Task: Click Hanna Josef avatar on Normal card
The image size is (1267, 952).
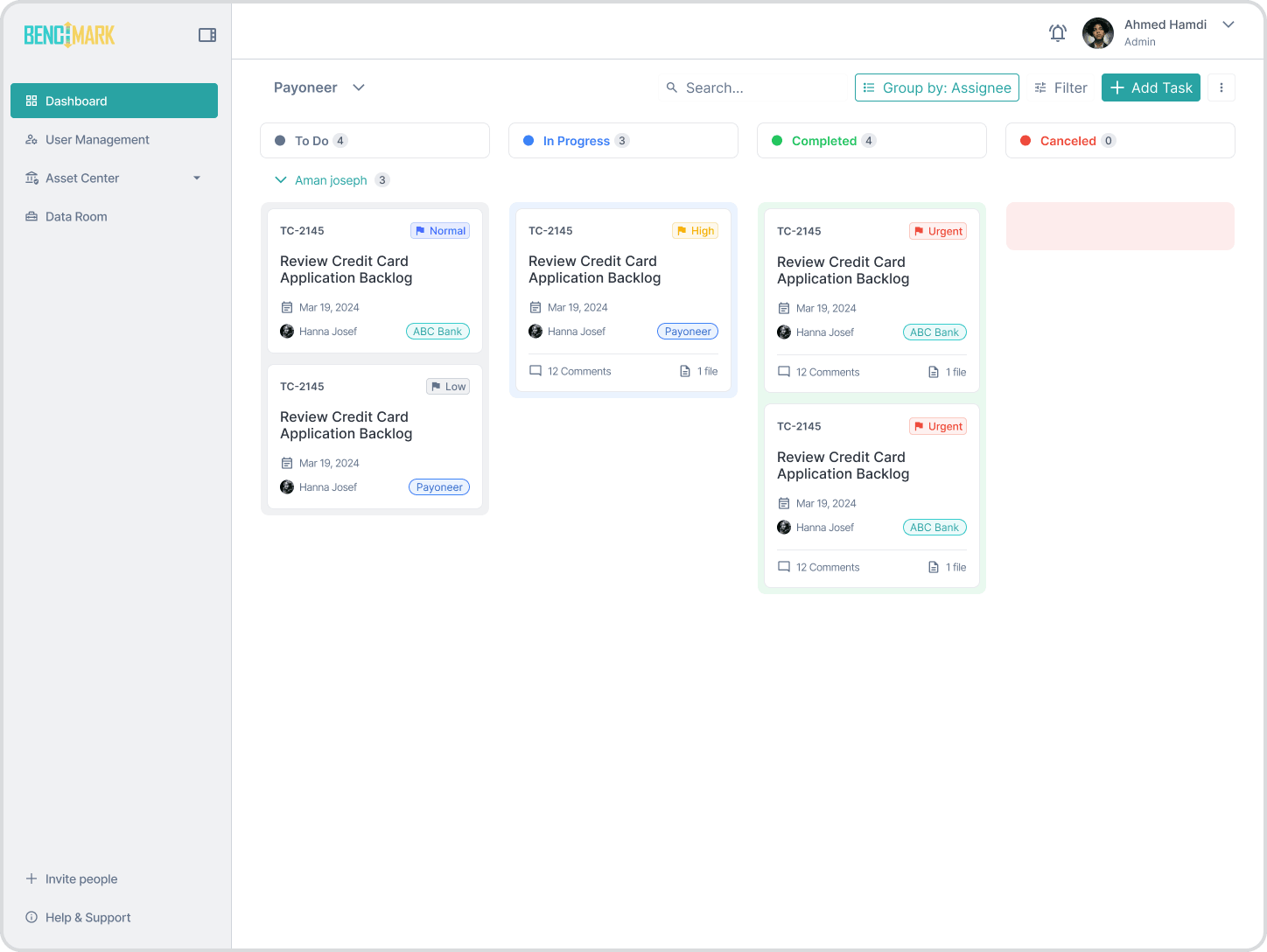Action: click(x=287, y=332)
